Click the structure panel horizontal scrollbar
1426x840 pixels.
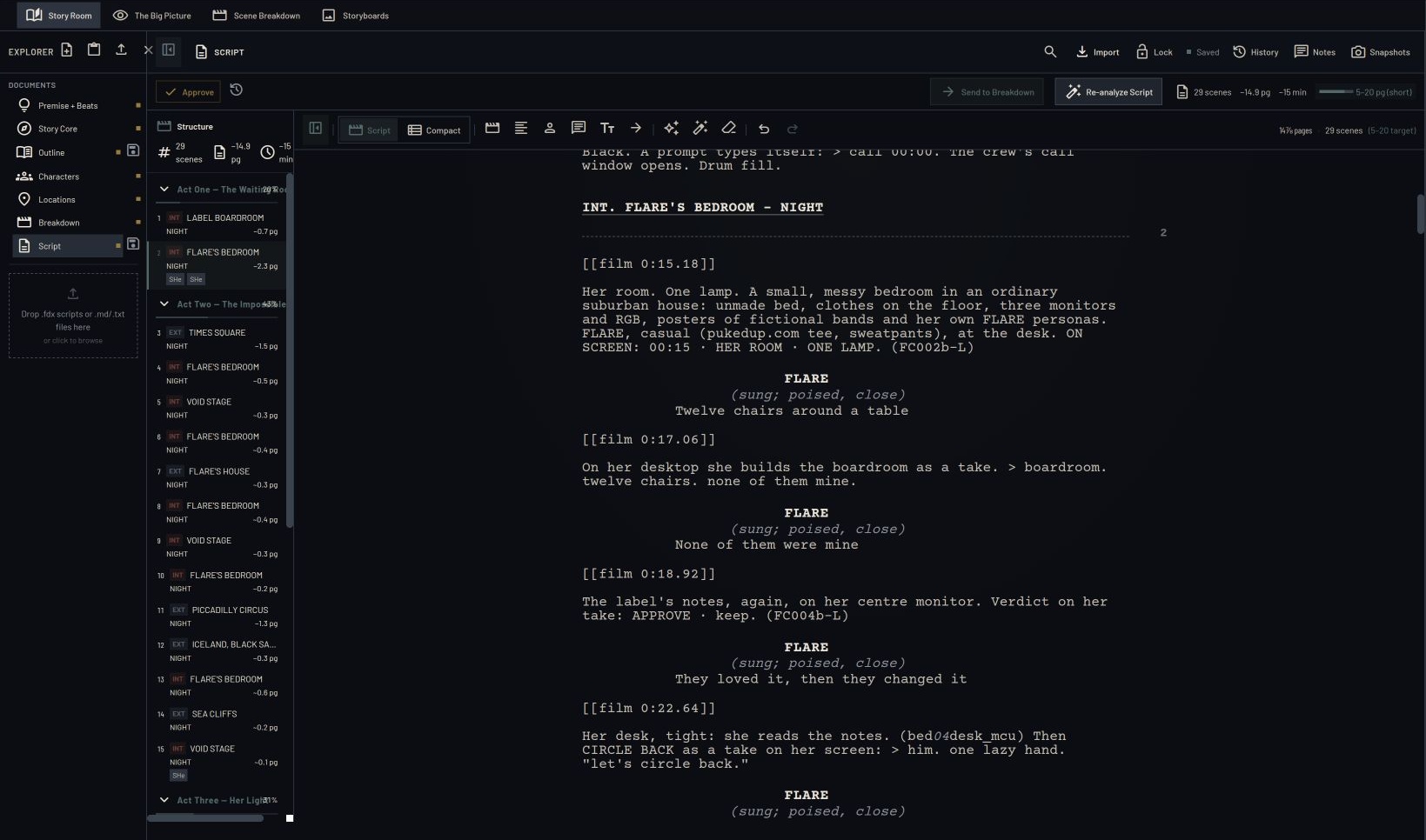(206, 817)
